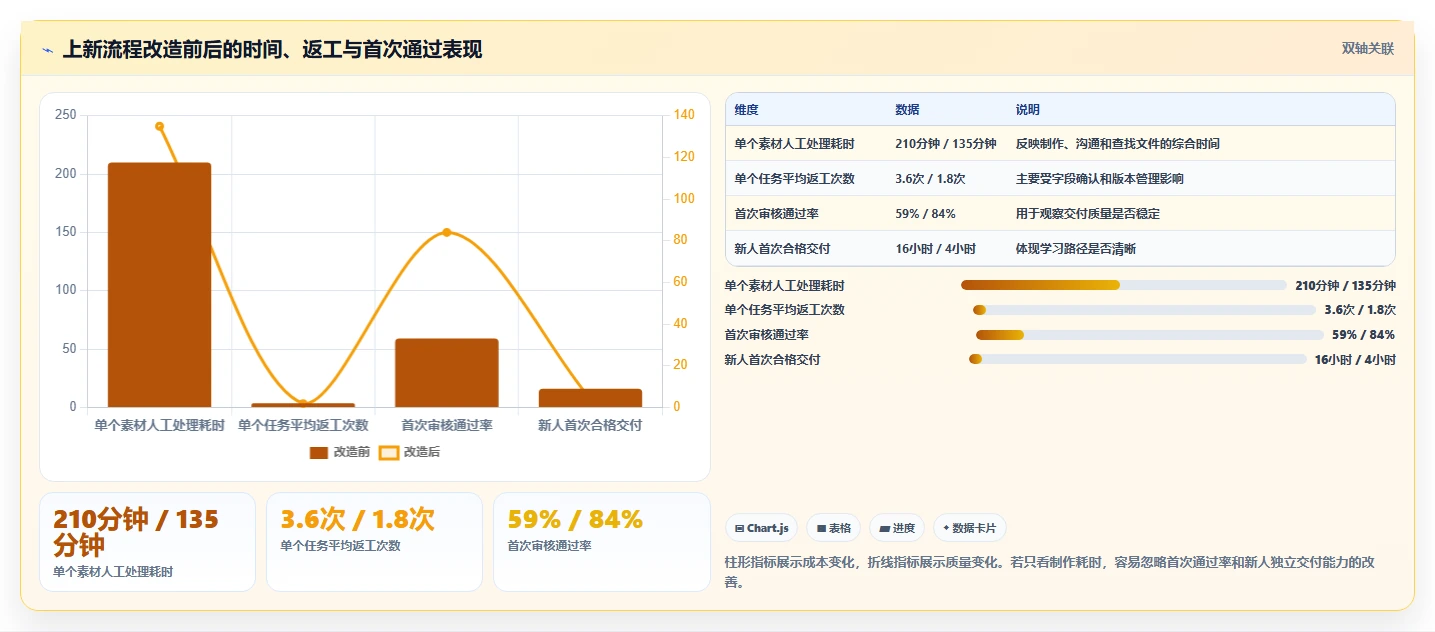Click the 单个任务平均返工次数 table row label

point(794,179)
